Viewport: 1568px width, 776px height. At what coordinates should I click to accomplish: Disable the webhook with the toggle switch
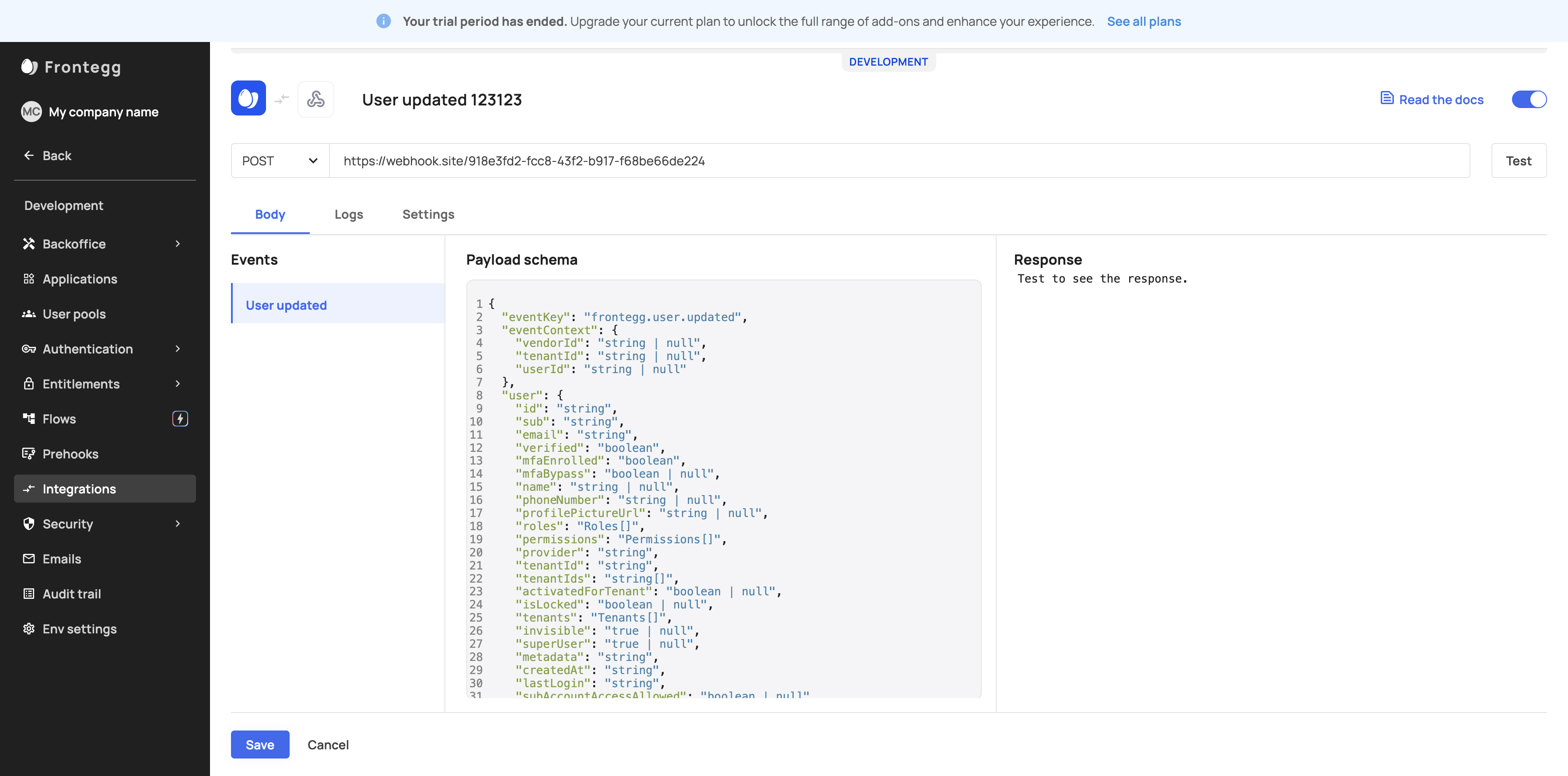[x=1529, y=99]
